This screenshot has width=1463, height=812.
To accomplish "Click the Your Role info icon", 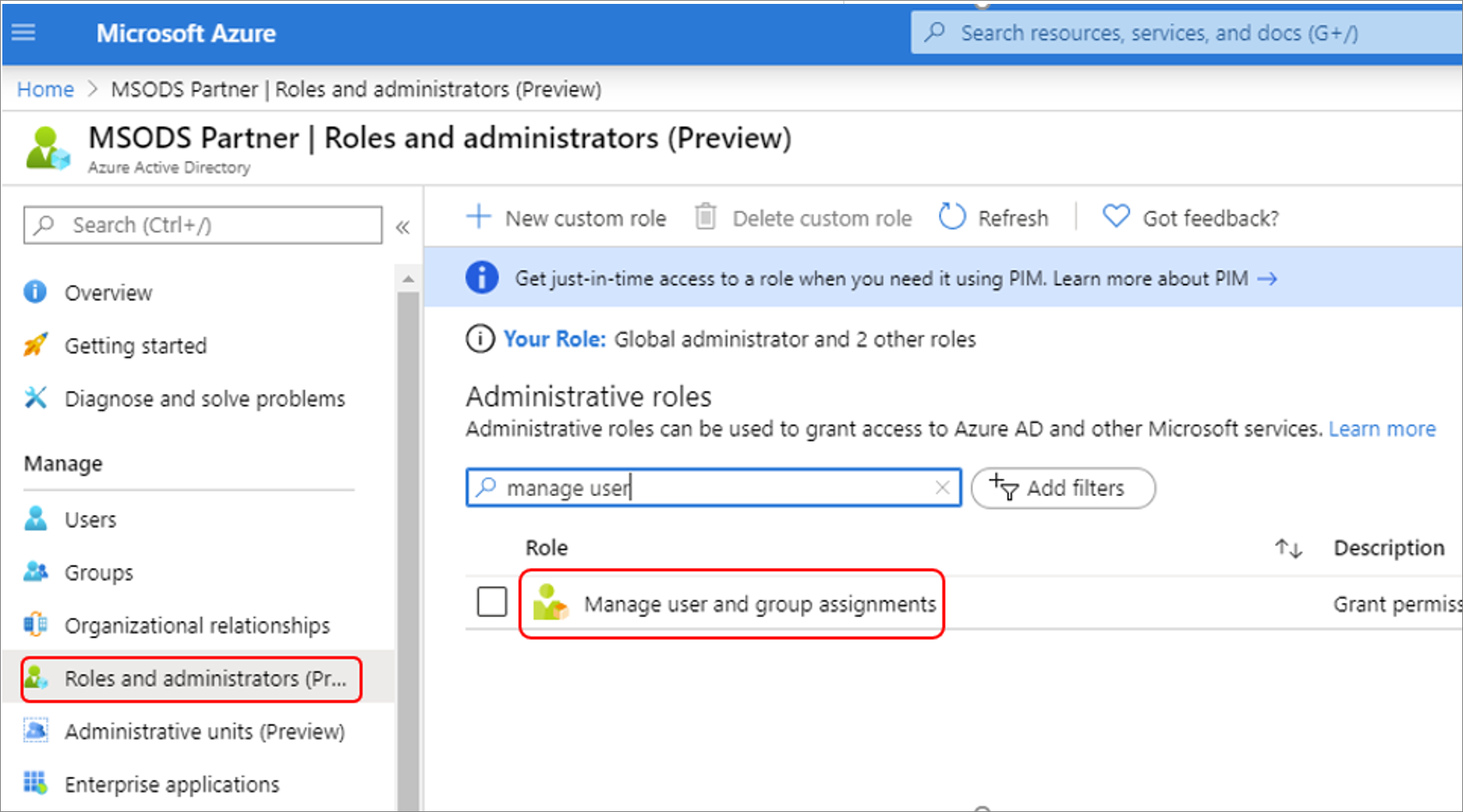I will pos(480,339).
